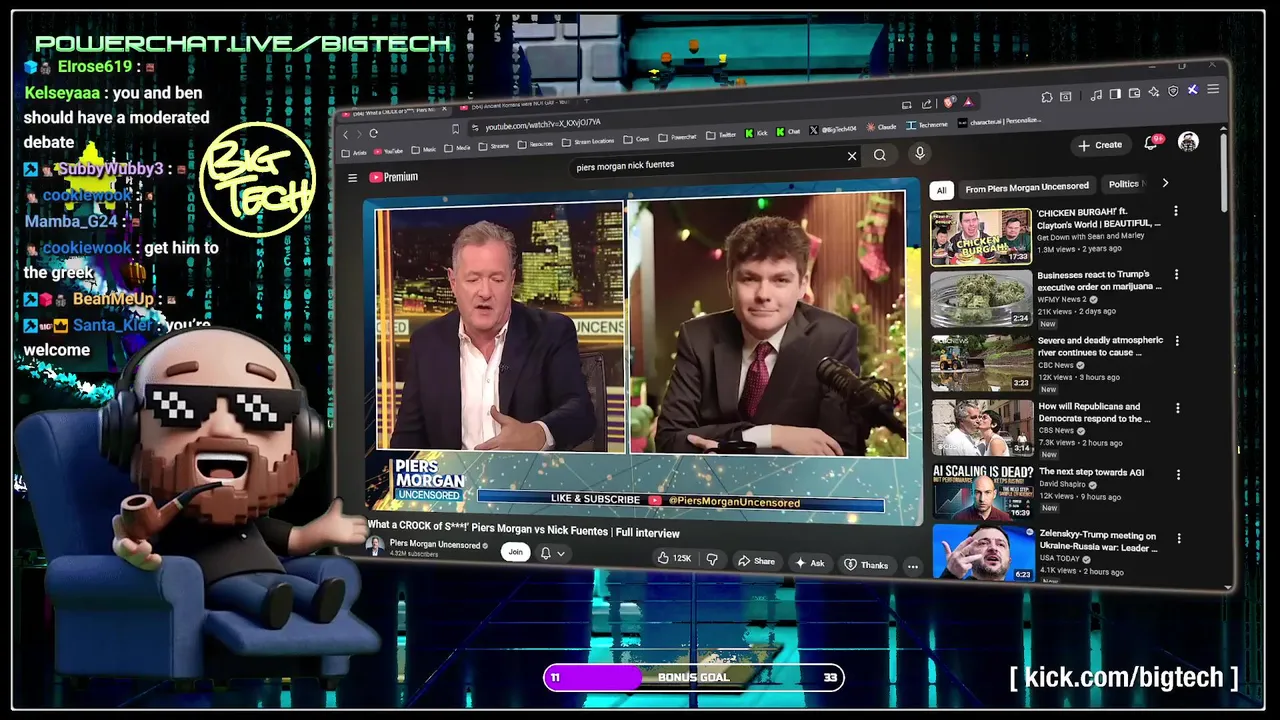Open the YouTube hamburger guide menu
This screenshot has width=1280, height=720.
tap(352, 178)
